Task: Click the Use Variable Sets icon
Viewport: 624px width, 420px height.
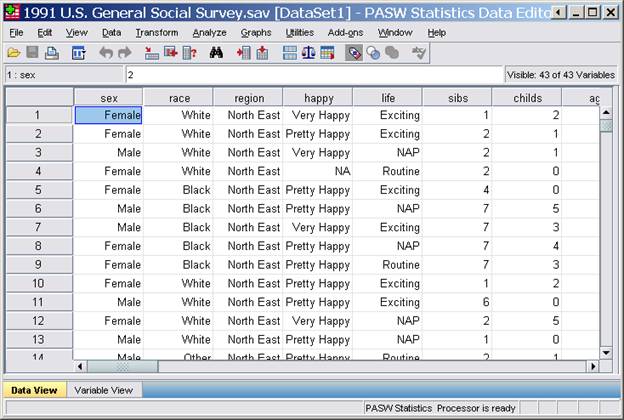Action: [373, 53]
